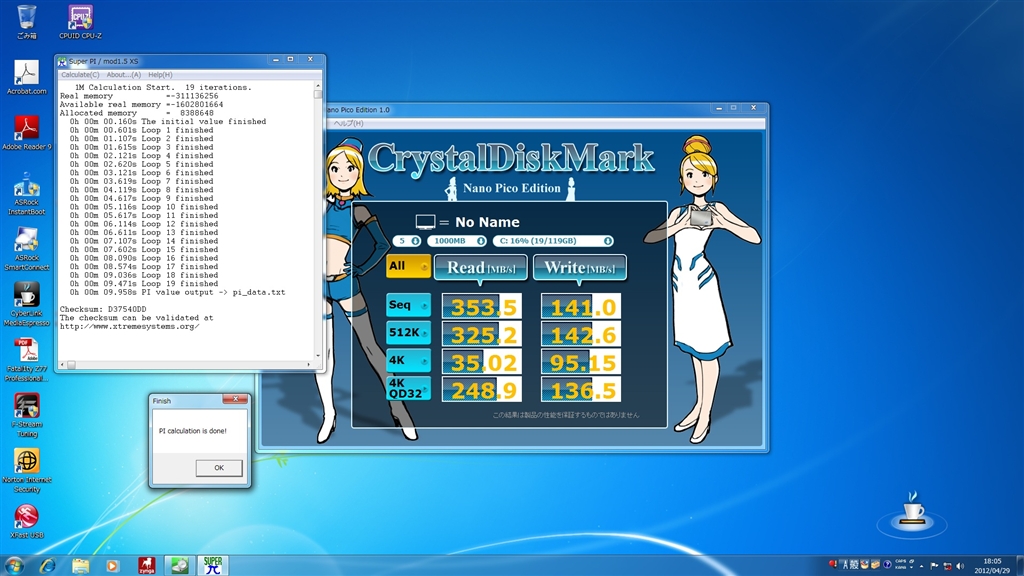Open Windows Explorer from the taskbar
This screenshot has width=1024, height=576.
click(x=80, y=565)
